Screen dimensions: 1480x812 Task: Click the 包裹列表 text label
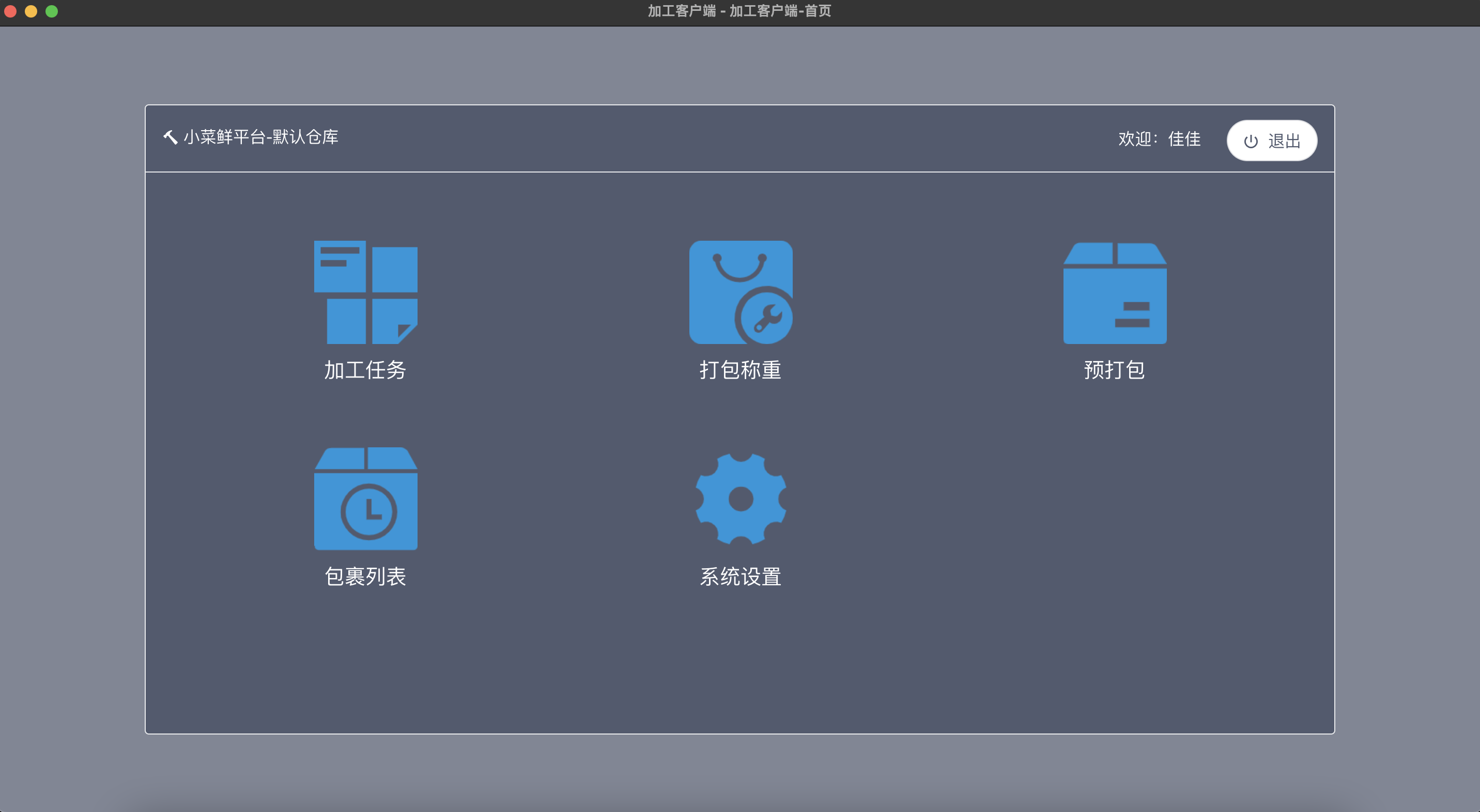[x=365, y=576]
